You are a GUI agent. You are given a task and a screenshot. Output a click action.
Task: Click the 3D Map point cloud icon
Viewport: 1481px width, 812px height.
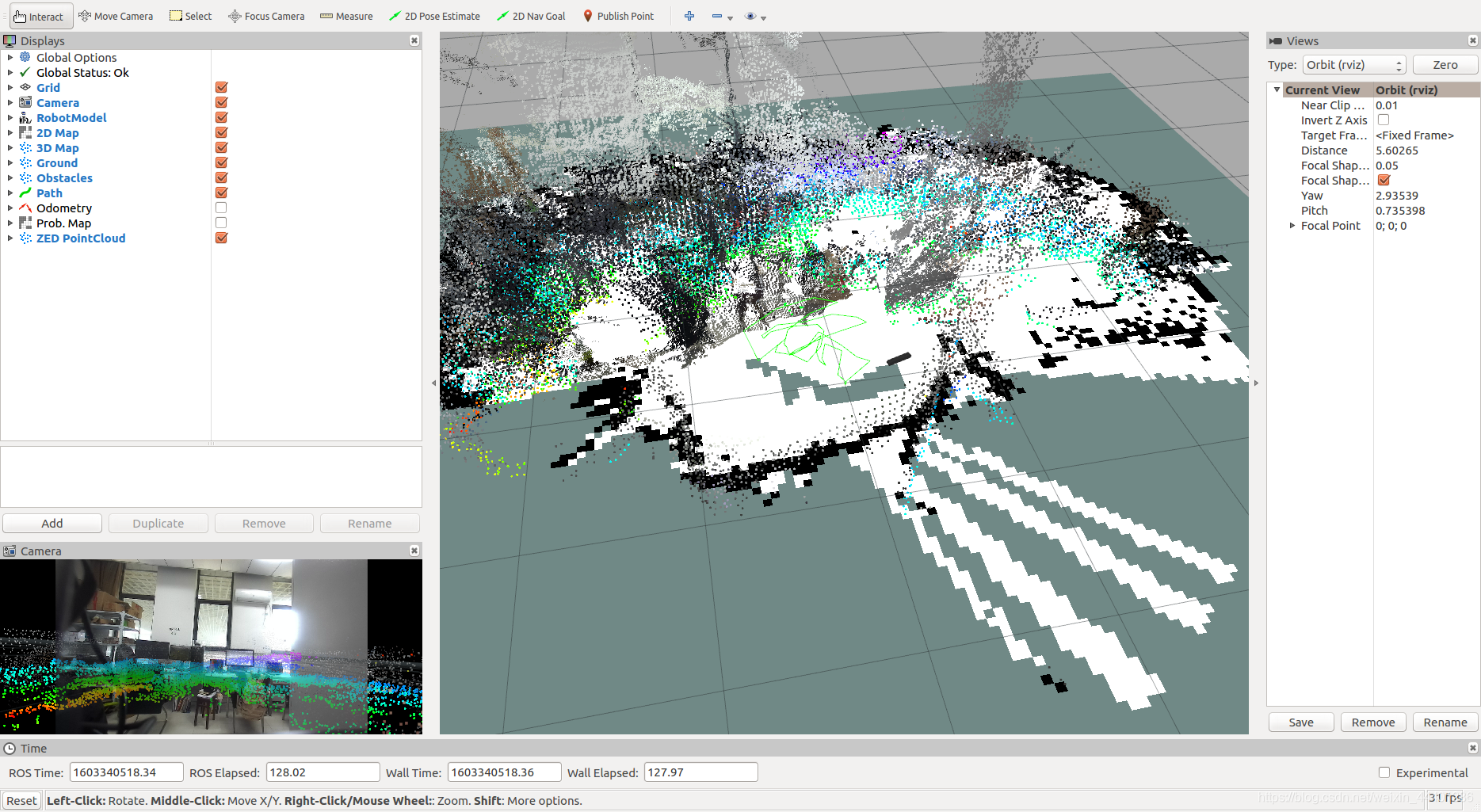(25, 147)
